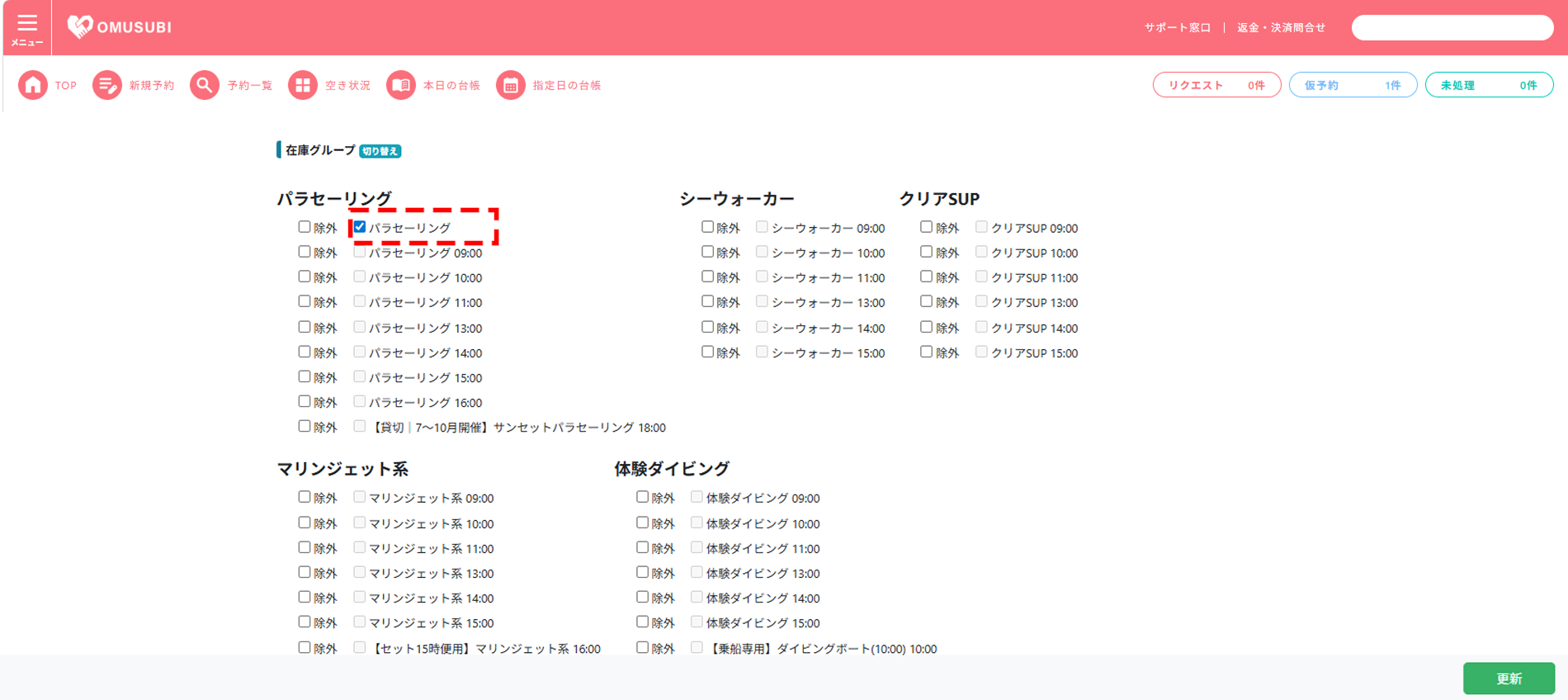Click the クリアSUP 10:00 label
Screen dimensions: 1568x700
tap(1034, 253)
